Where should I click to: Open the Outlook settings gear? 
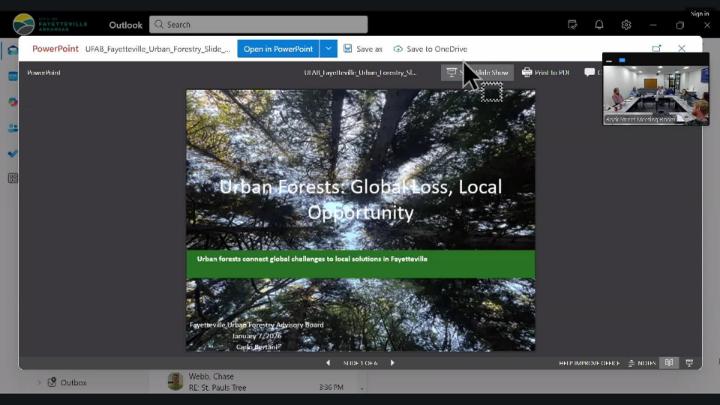(626, 25)
